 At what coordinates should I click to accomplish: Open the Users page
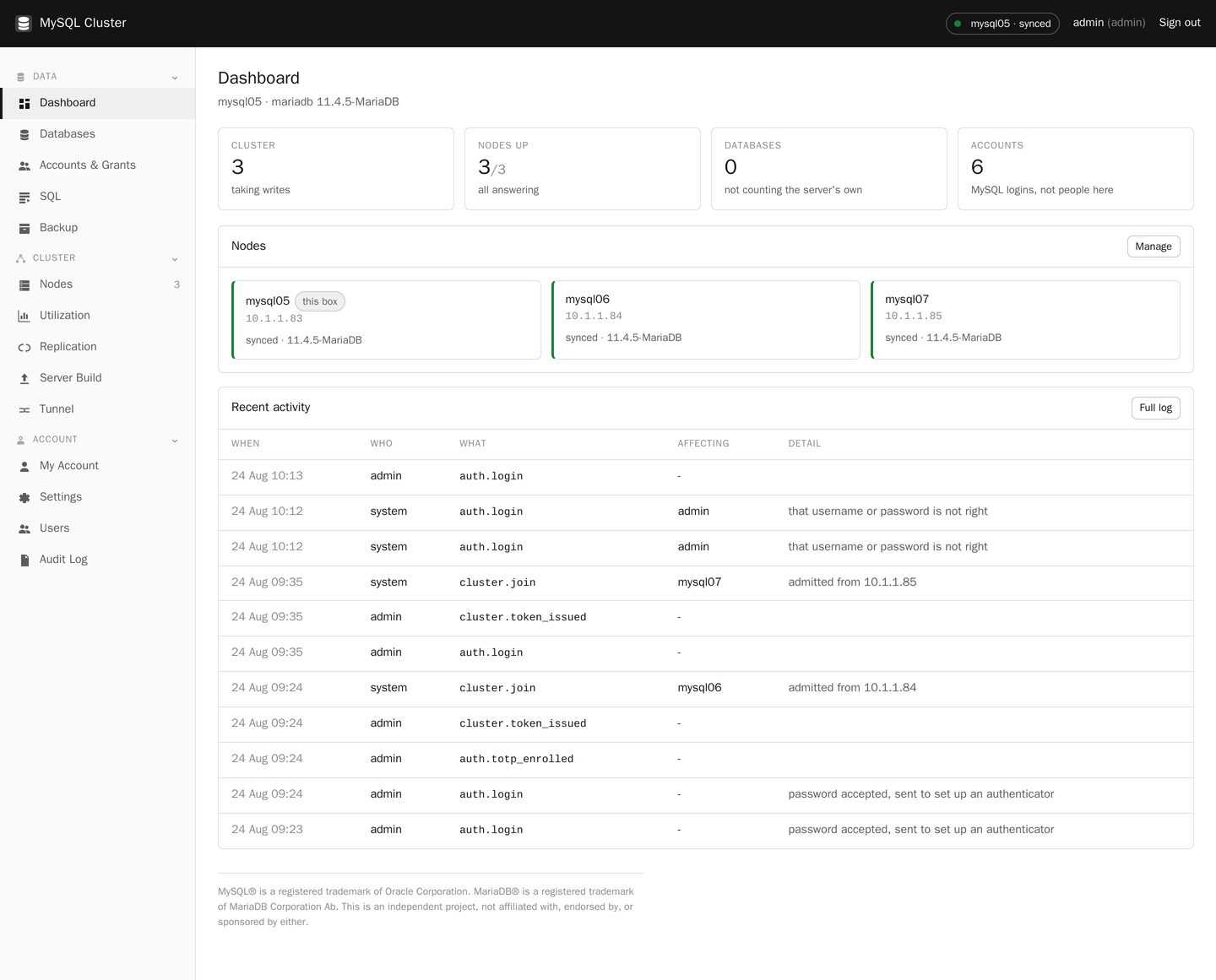[x=98, y=528]
